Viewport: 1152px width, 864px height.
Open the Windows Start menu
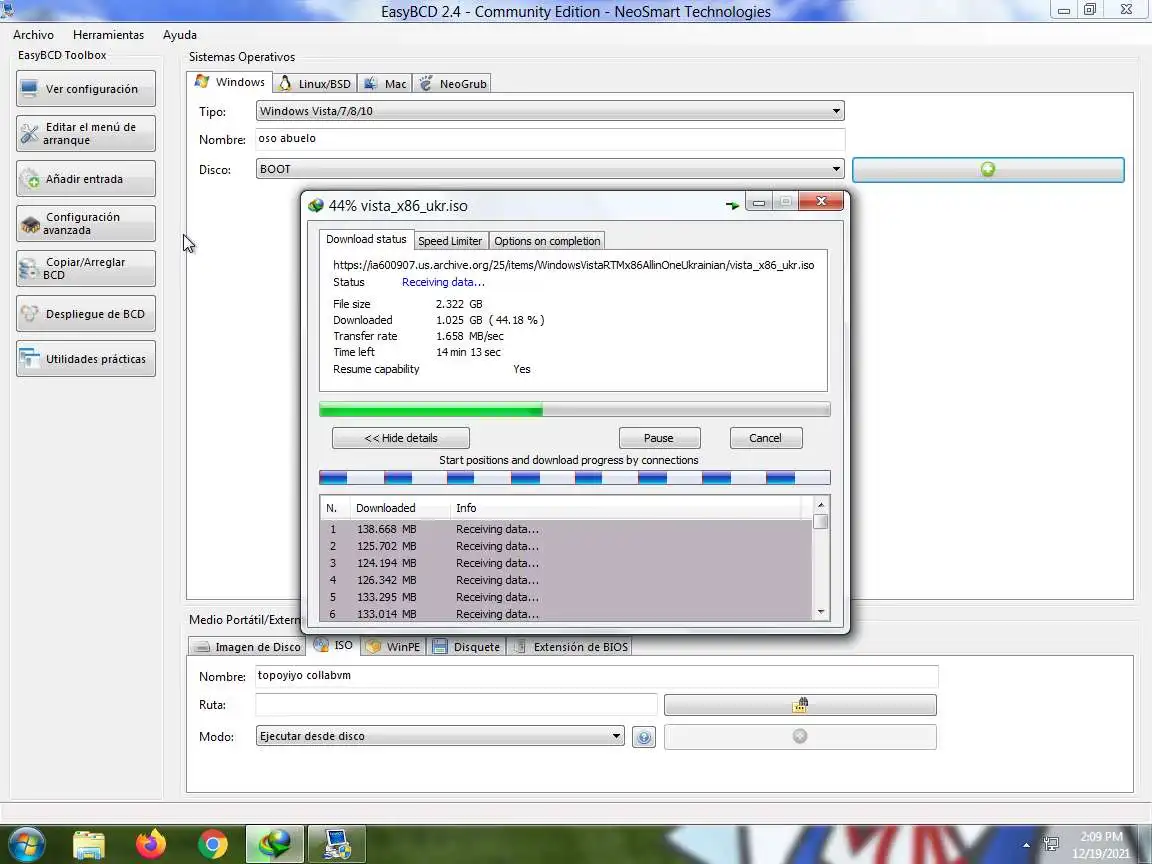(x=27, y=844)
